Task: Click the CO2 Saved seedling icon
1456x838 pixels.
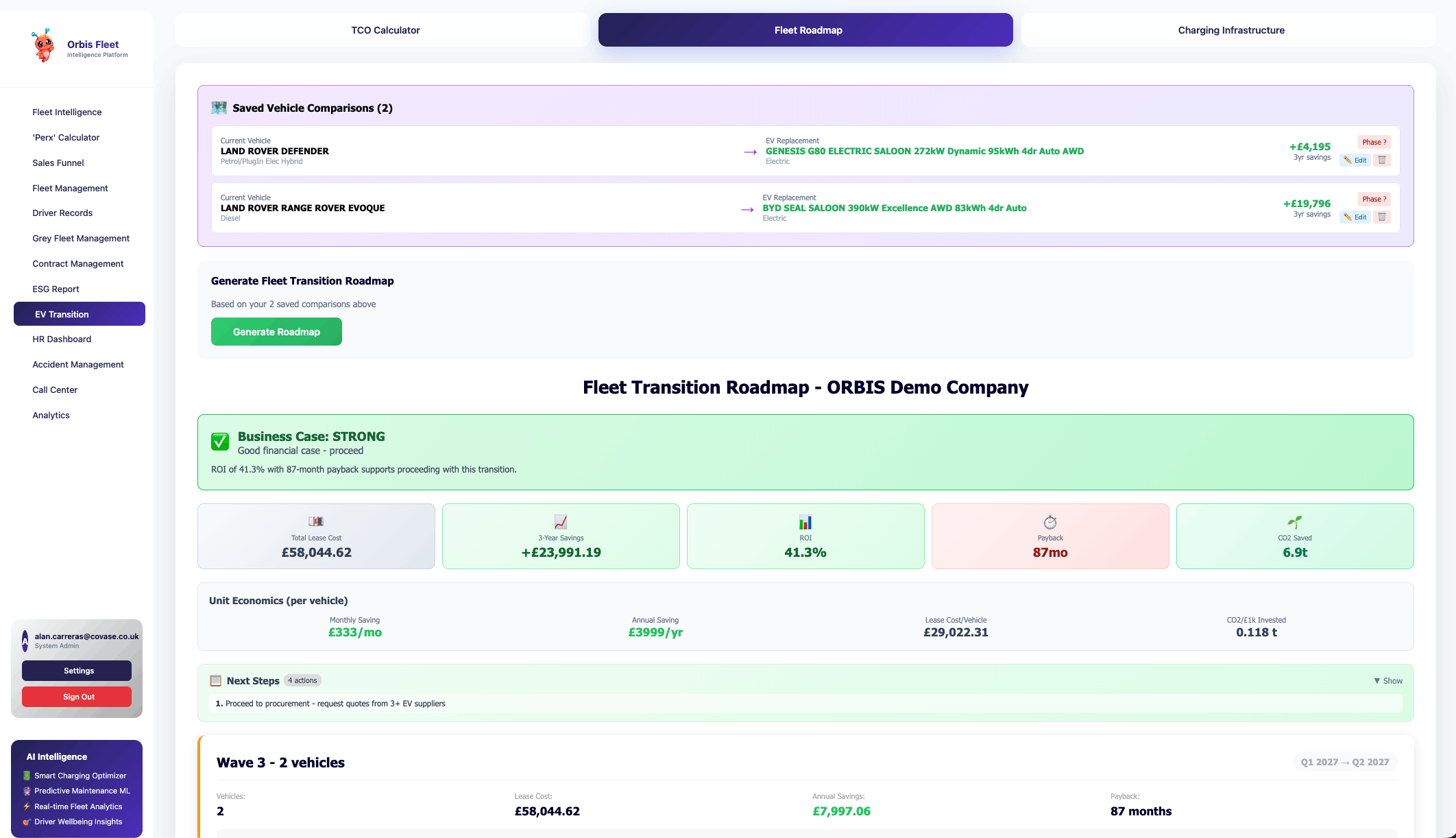Action: point(1294,522)
